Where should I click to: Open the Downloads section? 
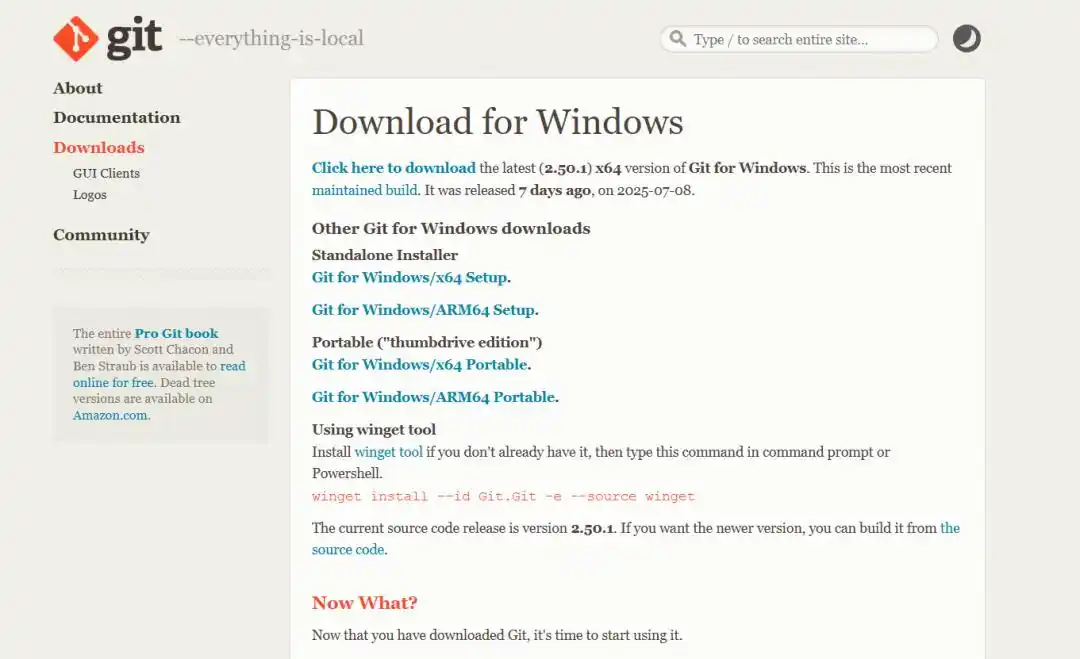(99, 147)
